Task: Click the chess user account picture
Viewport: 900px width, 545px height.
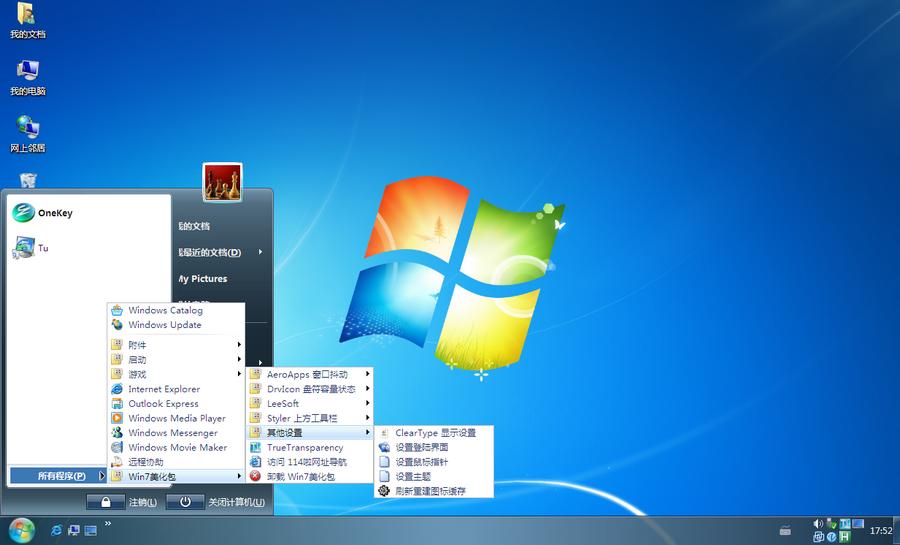Action: pos(222,182)
